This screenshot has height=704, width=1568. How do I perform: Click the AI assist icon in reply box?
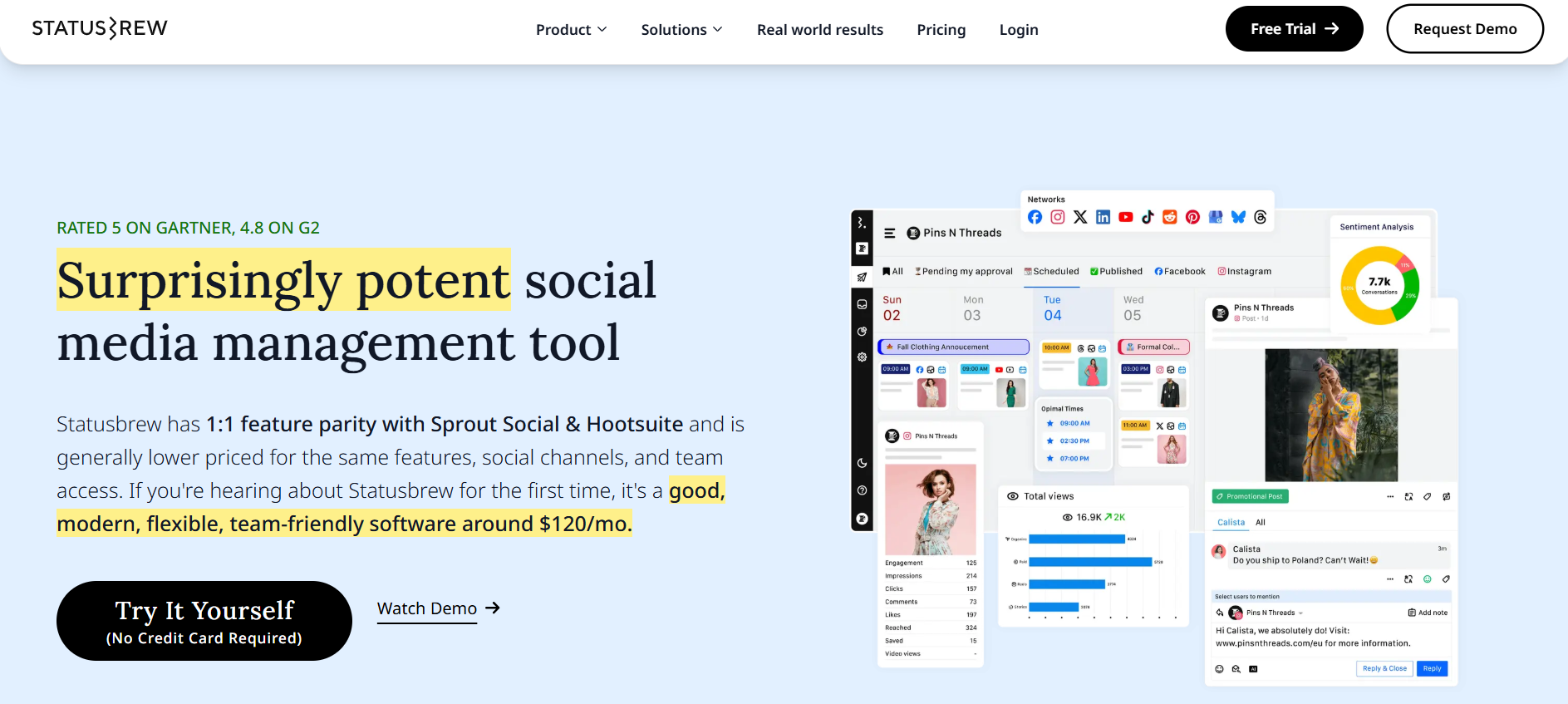pos(1253,669)
